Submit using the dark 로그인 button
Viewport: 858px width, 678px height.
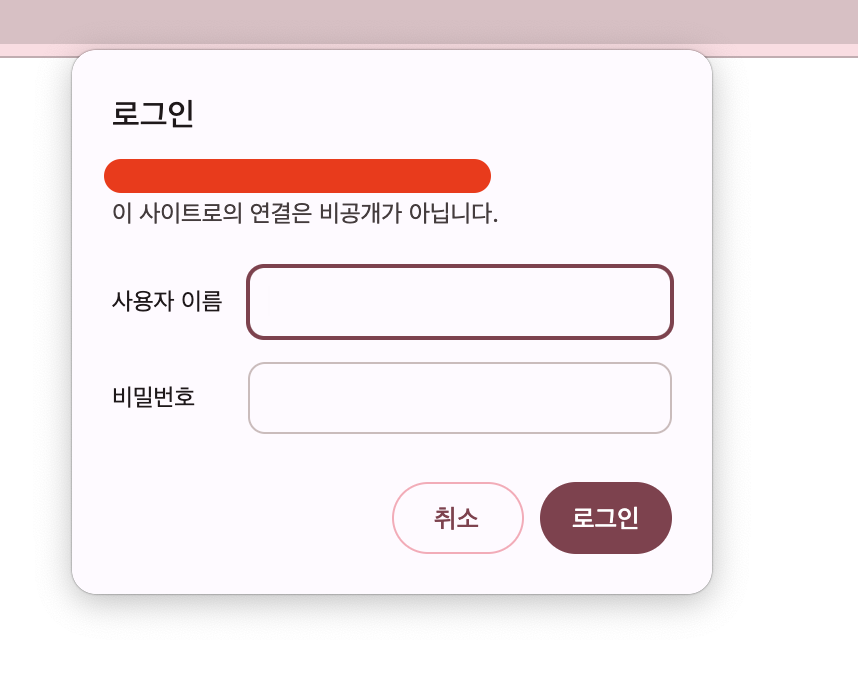(x=606, y=518)
